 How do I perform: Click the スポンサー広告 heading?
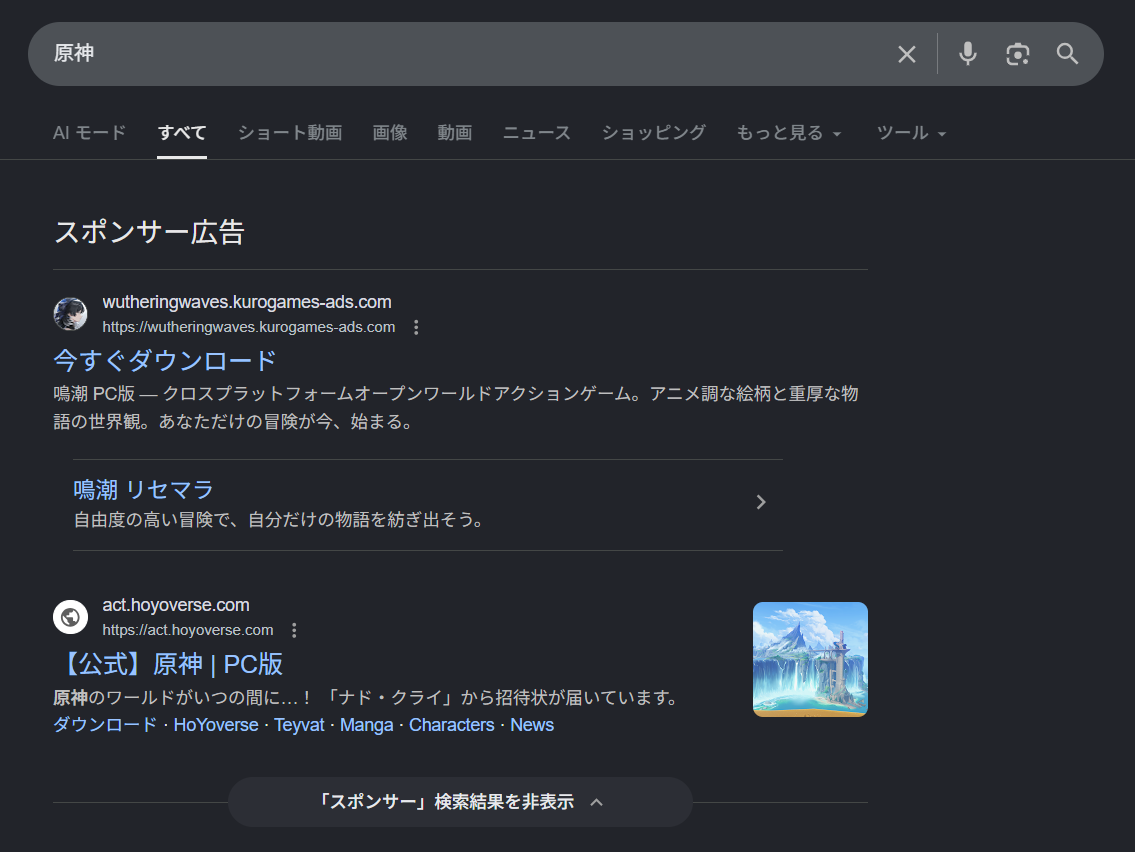[149, 232]
